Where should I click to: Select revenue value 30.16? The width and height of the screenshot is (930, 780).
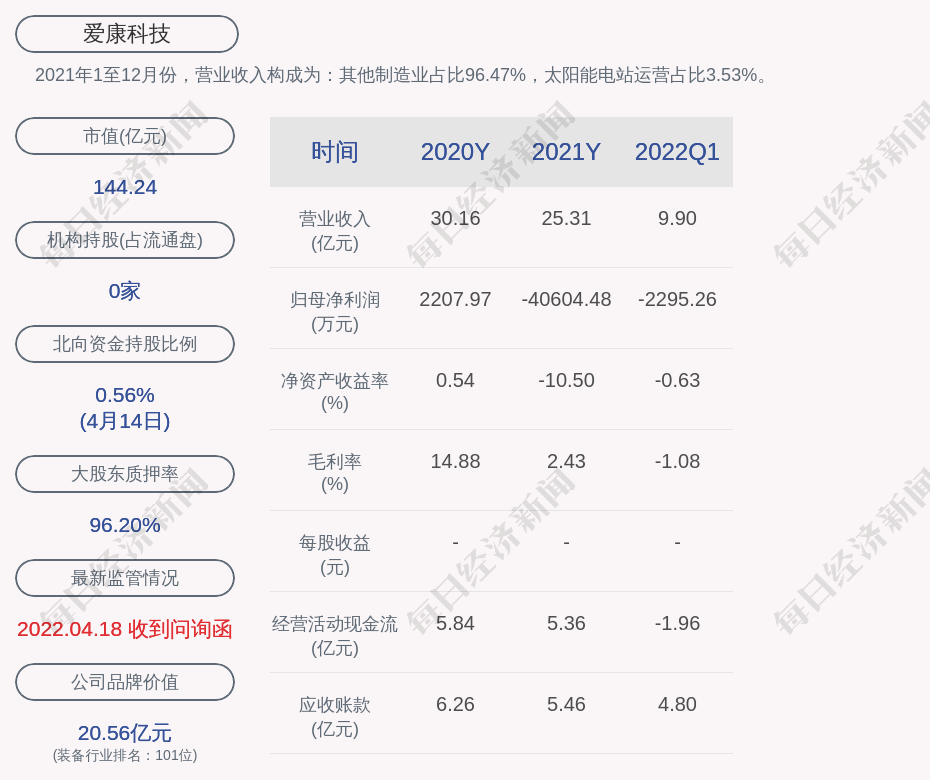(455, 218)
